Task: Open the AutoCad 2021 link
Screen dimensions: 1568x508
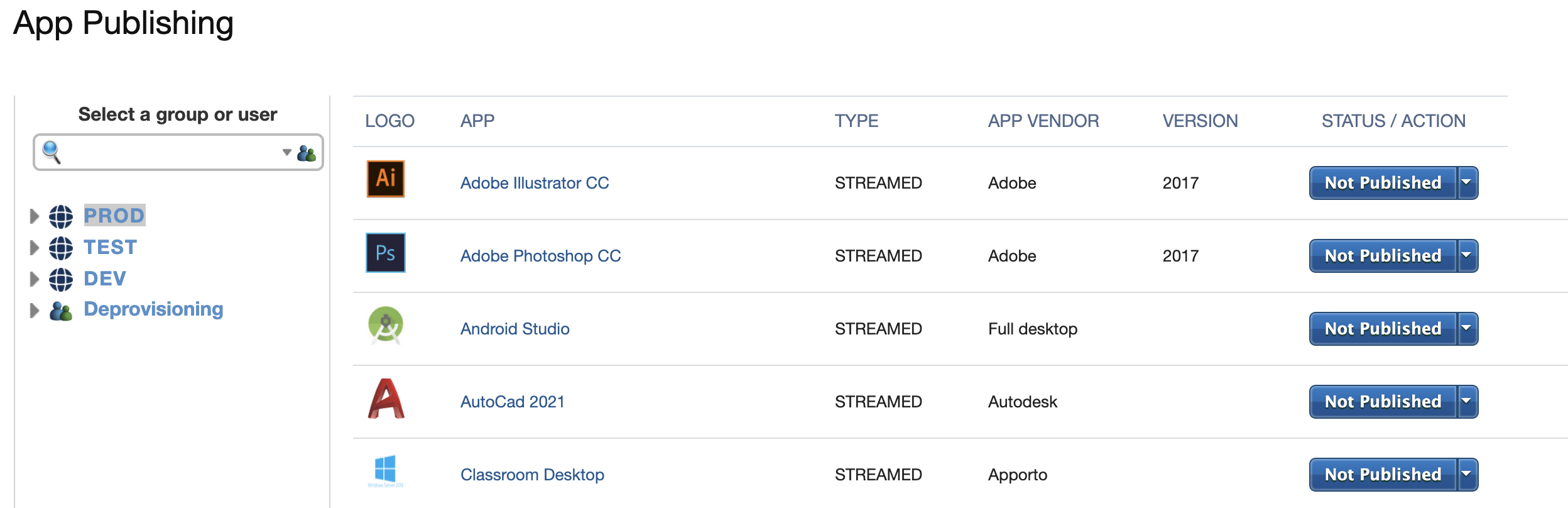Action: [512, 402]
